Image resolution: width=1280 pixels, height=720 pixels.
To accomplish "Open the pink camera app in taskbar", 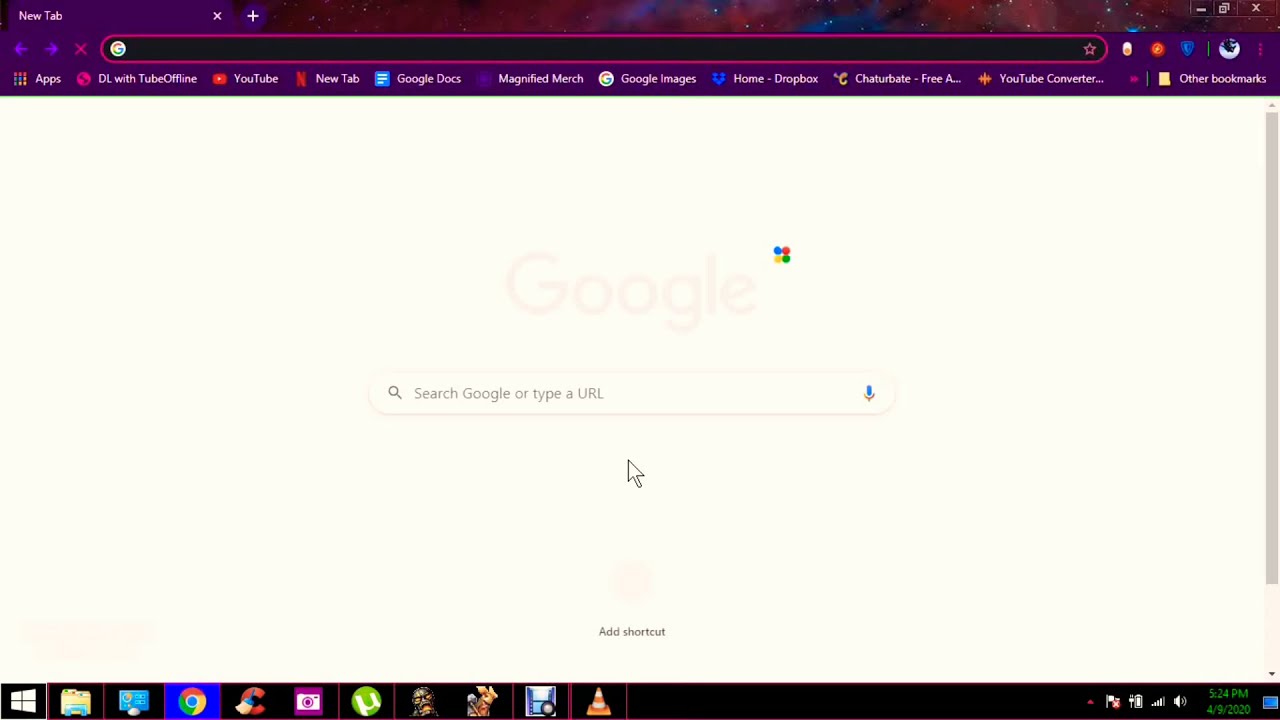I will pyautogui.click(x=308, y=701).
